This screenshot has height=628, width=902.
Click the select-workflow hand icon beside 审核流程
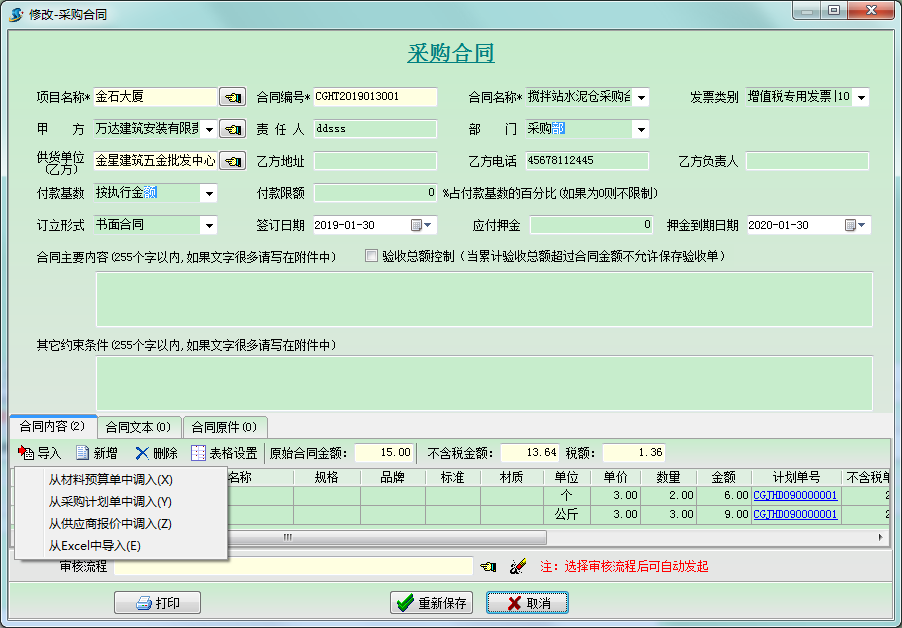(x=488, y=567)
